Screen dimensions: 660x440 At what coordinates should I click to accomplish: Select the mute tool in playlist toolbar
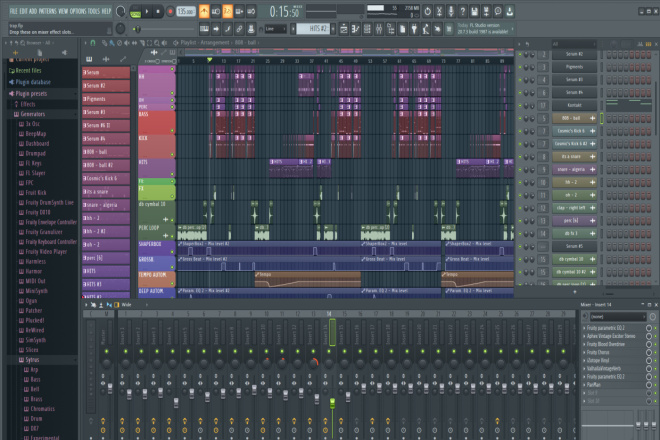coord(127,43)
